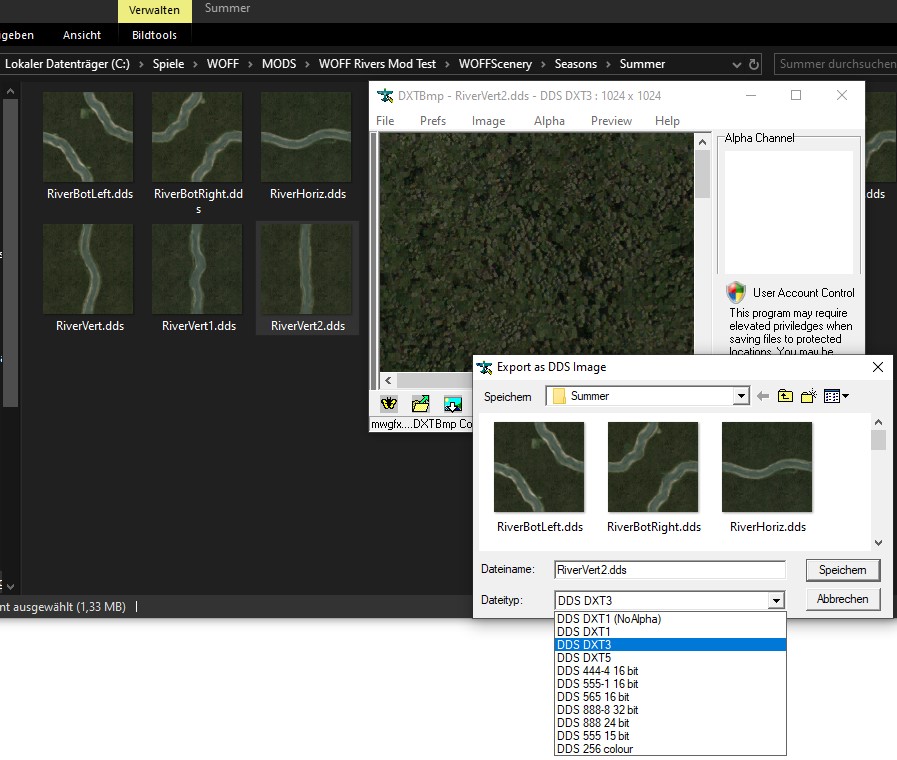
Task: Click DXTBmp image vertical scrollbar up arrow
Action: [702, 141]
